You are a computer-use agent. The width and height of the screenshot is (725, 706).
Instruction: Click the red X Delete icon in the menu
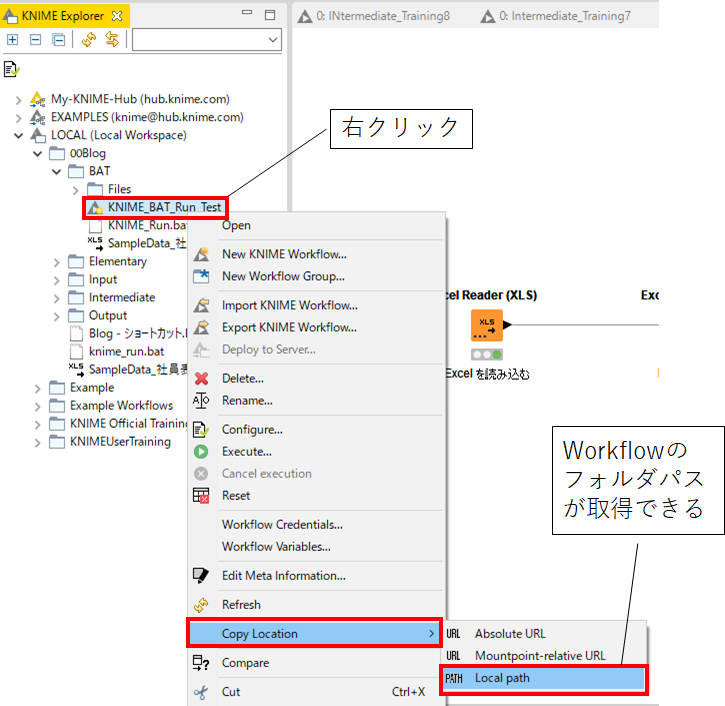(x=201, y=379)
